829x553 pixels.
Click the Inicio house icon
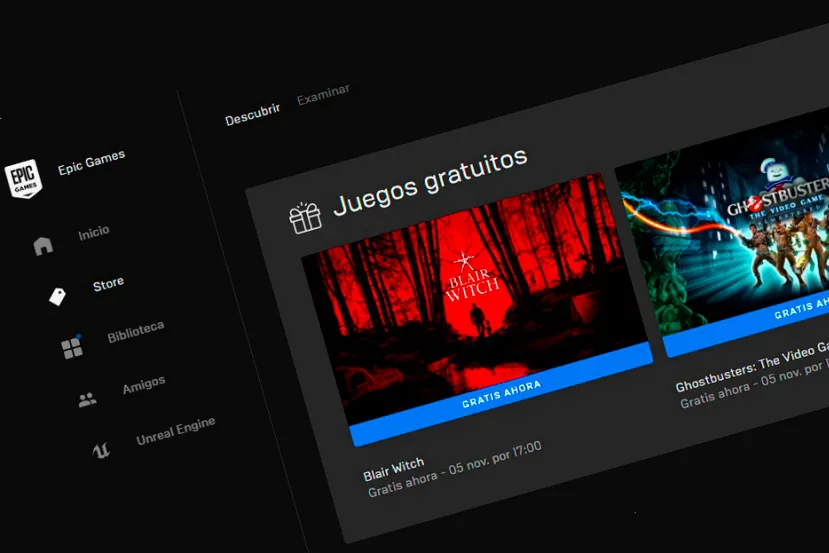[x=43, y=246]
